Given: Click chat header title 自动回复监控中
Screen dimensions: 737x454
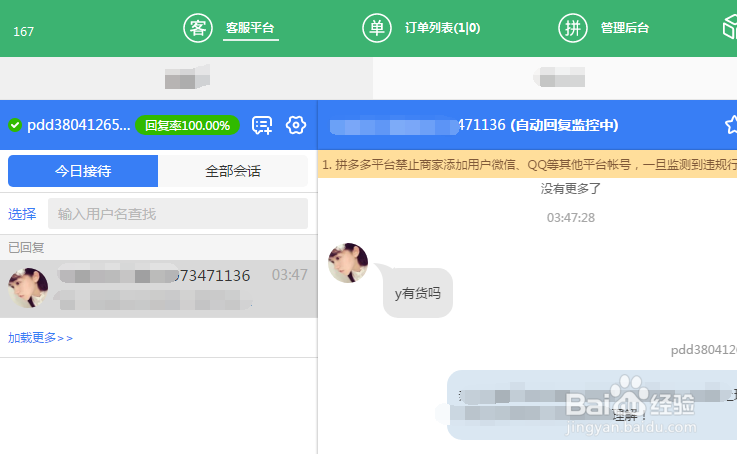Looking at the screenshot, I should (x=565, y=125).
